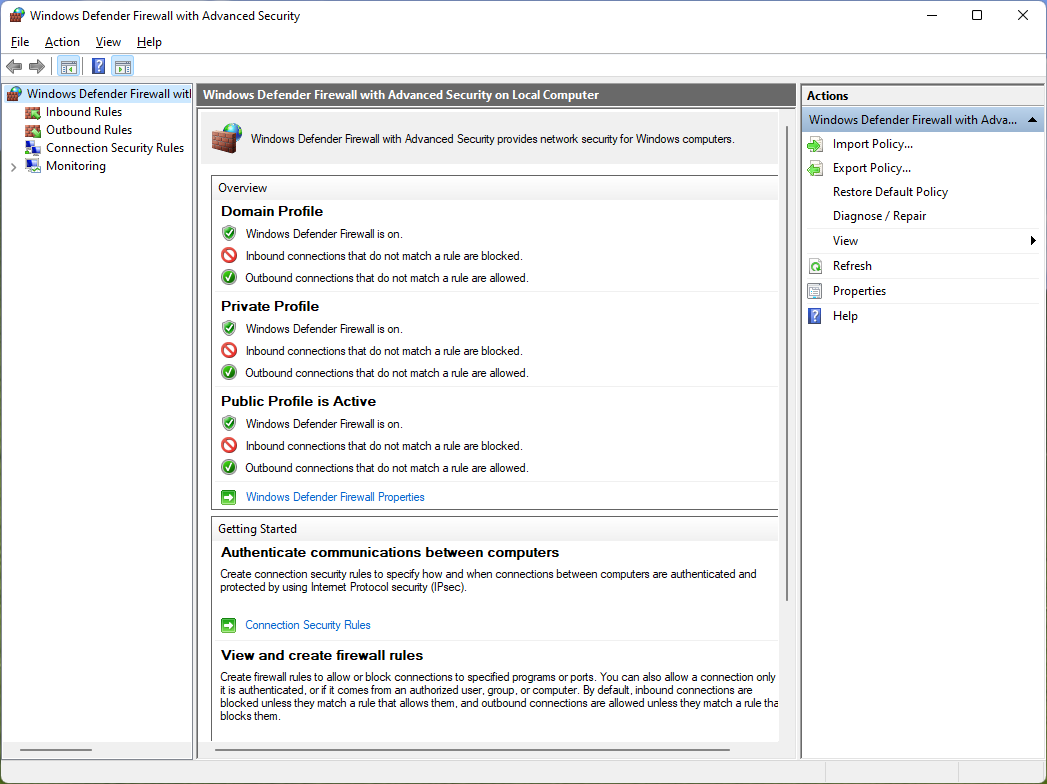Select the root firewall node icon in tree

[x=15, y=94]
